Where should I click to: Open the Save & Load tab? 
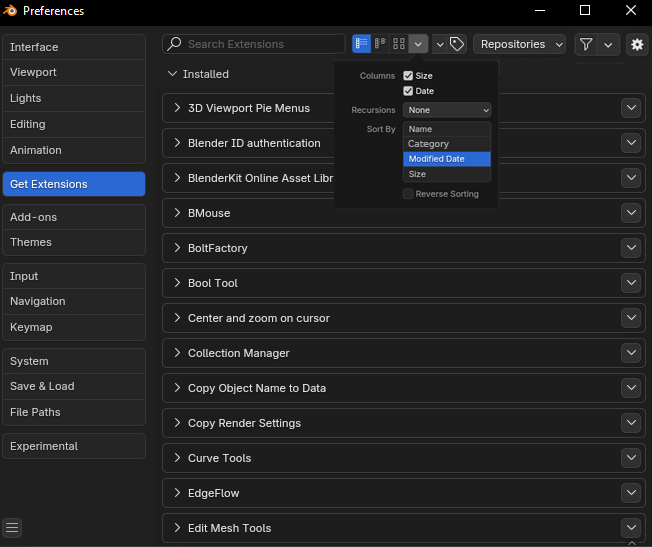[74, 386]
